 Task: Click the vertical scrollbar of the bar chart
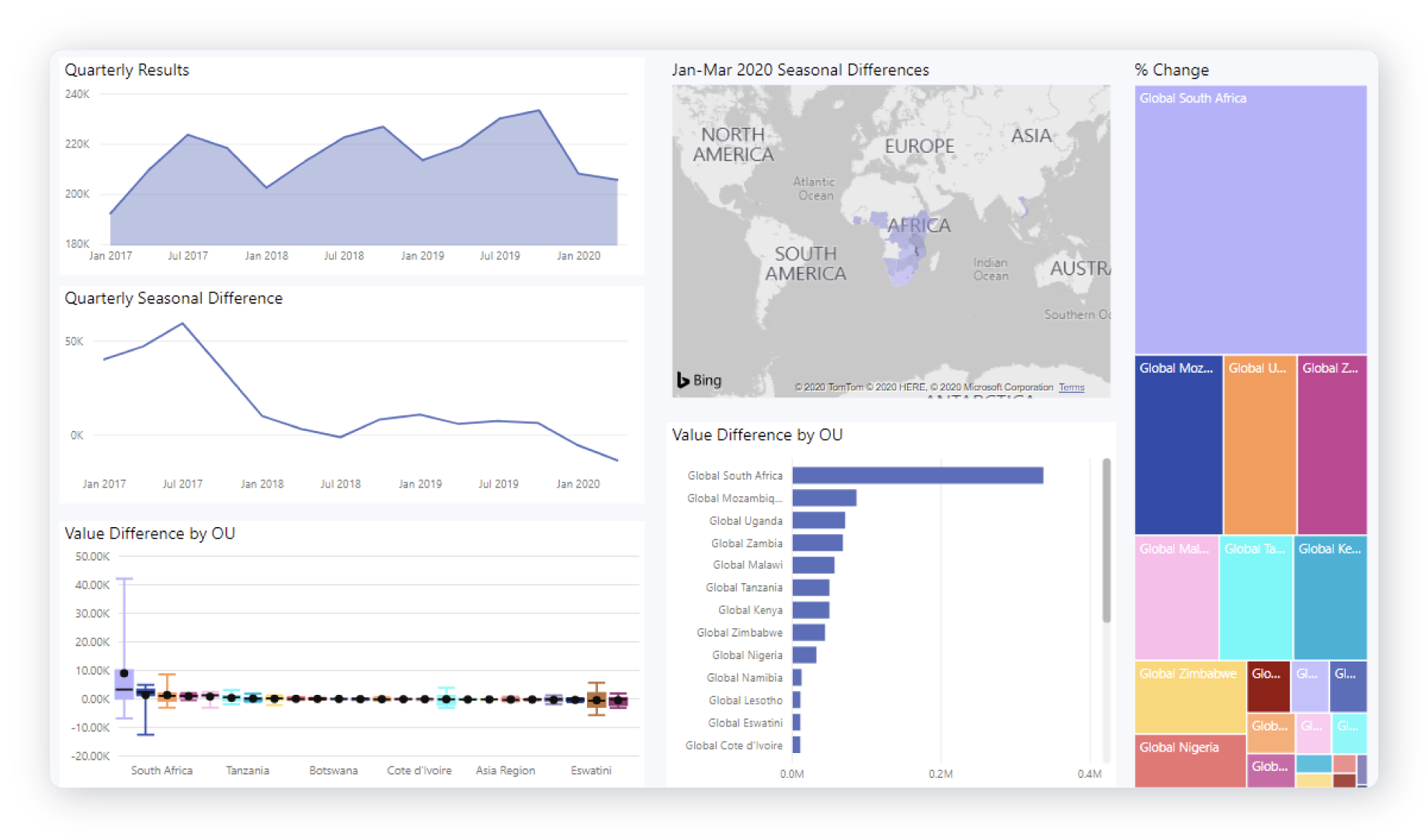pos(1107,540)
